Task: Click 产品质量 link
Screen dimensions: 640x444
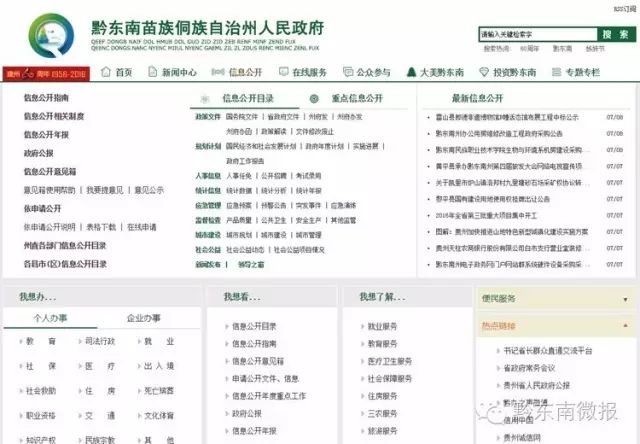Action: pos(239,220)
